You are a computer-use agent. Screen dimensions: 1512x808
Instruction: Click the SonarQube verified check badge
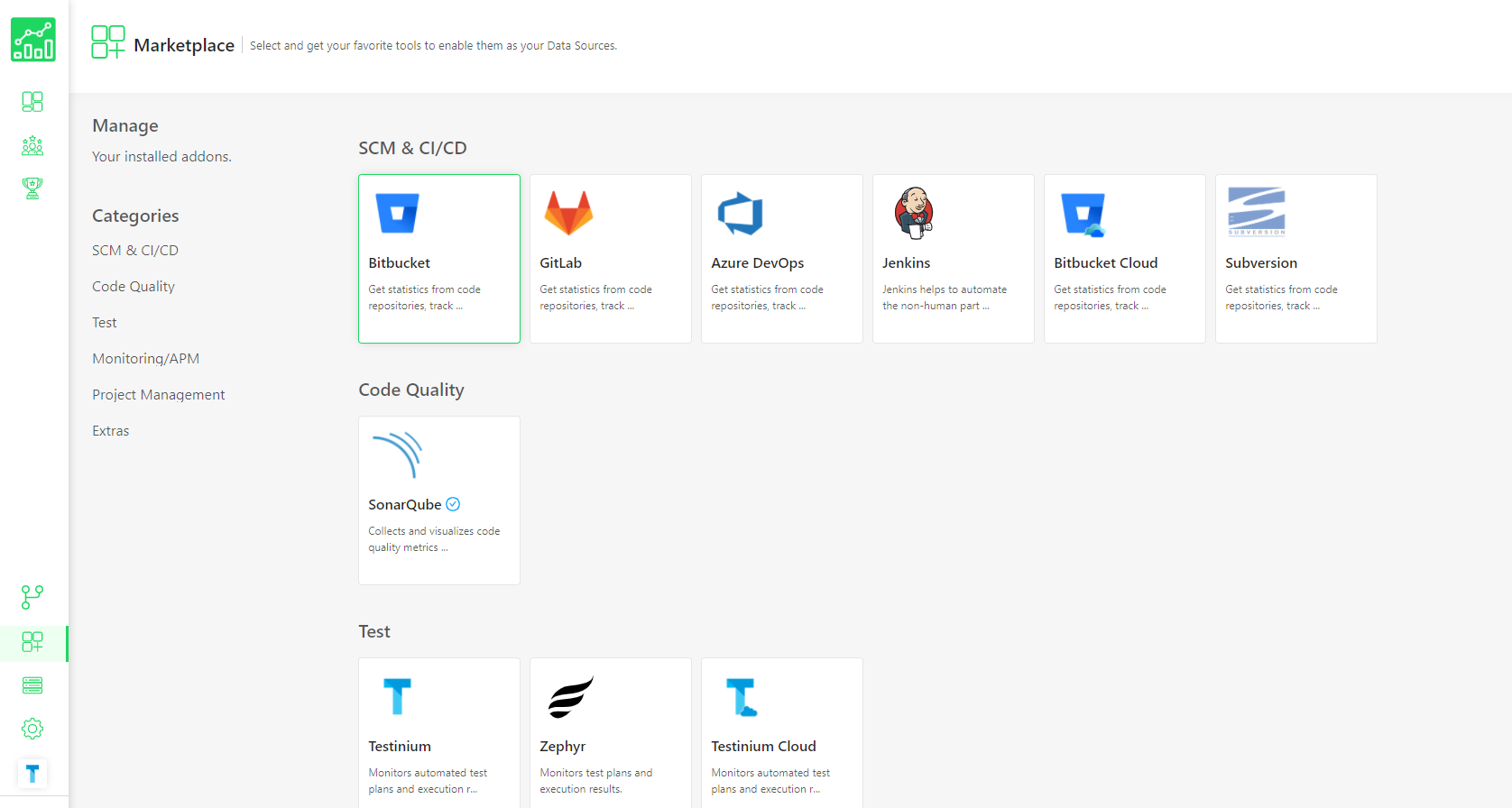coord(453,504)
